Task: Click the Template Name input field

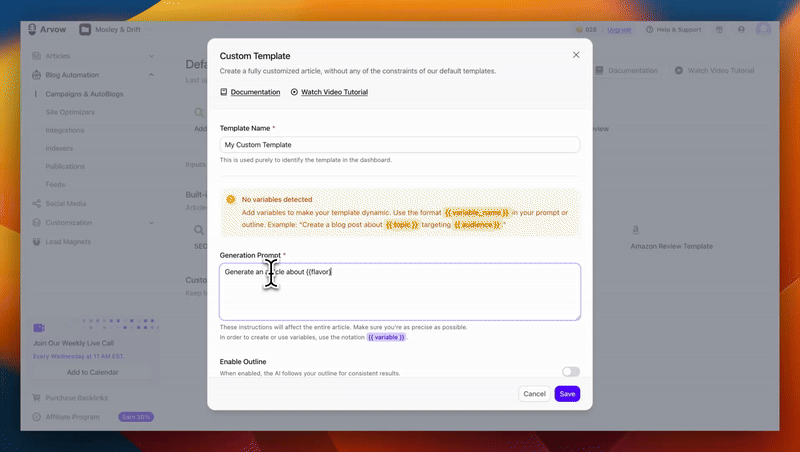Action: click(x=400, y=145)
